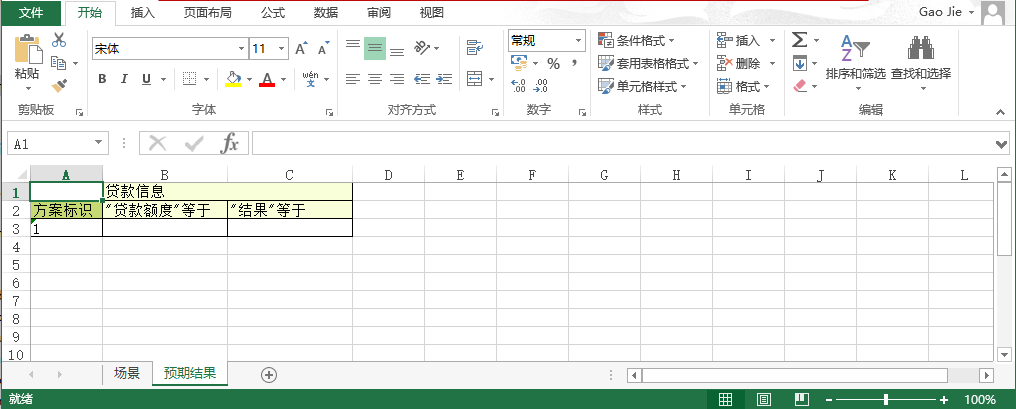The image size is (1016, 409).
Task: Open Find and Select binoculars
Action: point(920,59)
